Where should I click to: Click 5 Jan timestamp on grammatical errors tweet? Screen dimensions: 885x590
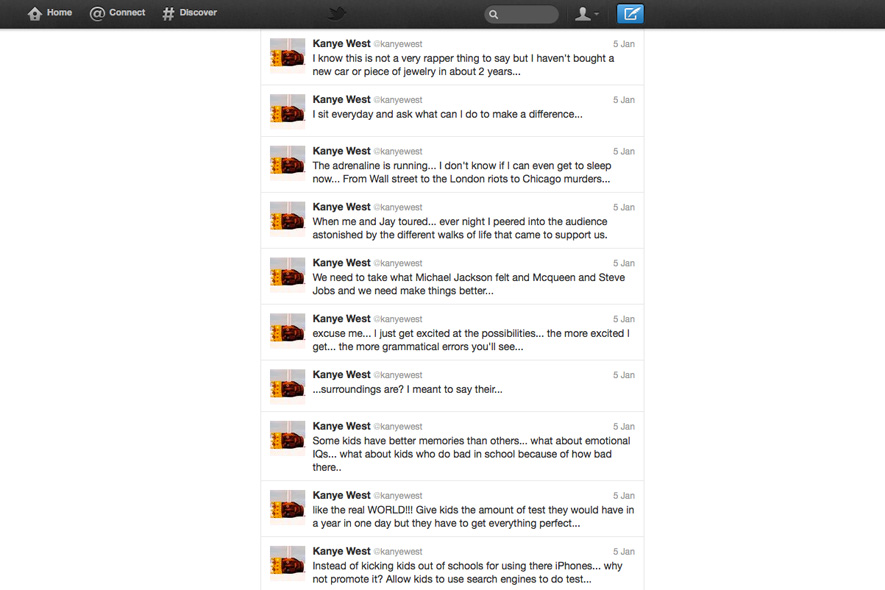click(x=624, y=319)
